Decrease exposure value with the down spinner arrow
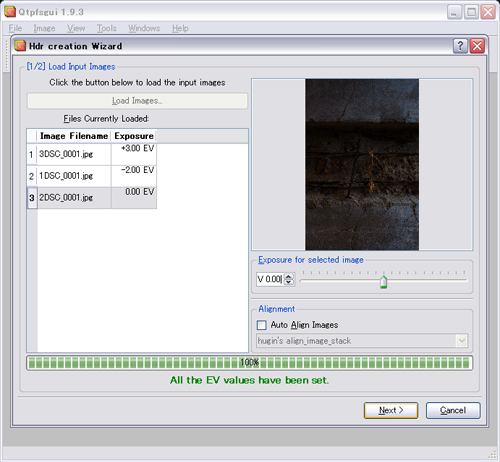Viewport: 500px width, 462px height. pos(289,282)
